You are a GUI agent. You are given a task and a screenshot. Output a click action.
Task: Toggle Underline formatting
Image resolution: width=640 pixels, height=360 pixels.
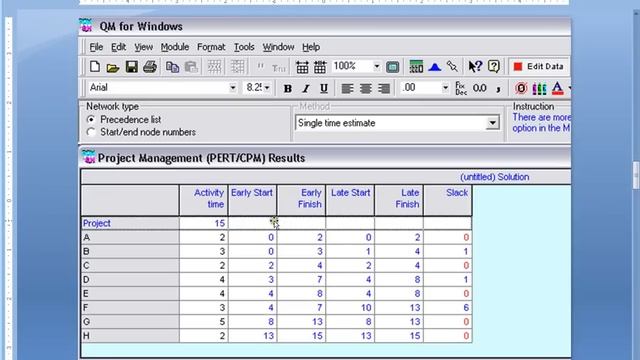point(324,88)
